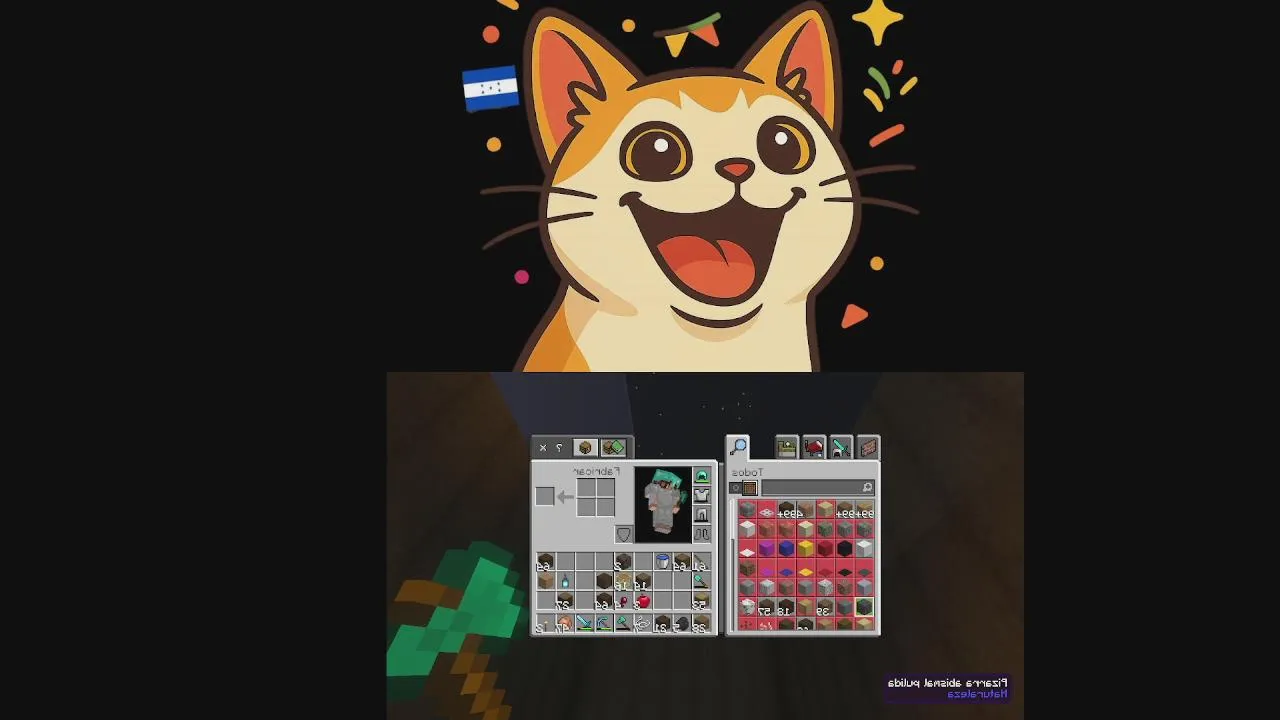Click the leggings armor slot
The width and height of the screenshot is (1280, 720).
pos(702,515)
